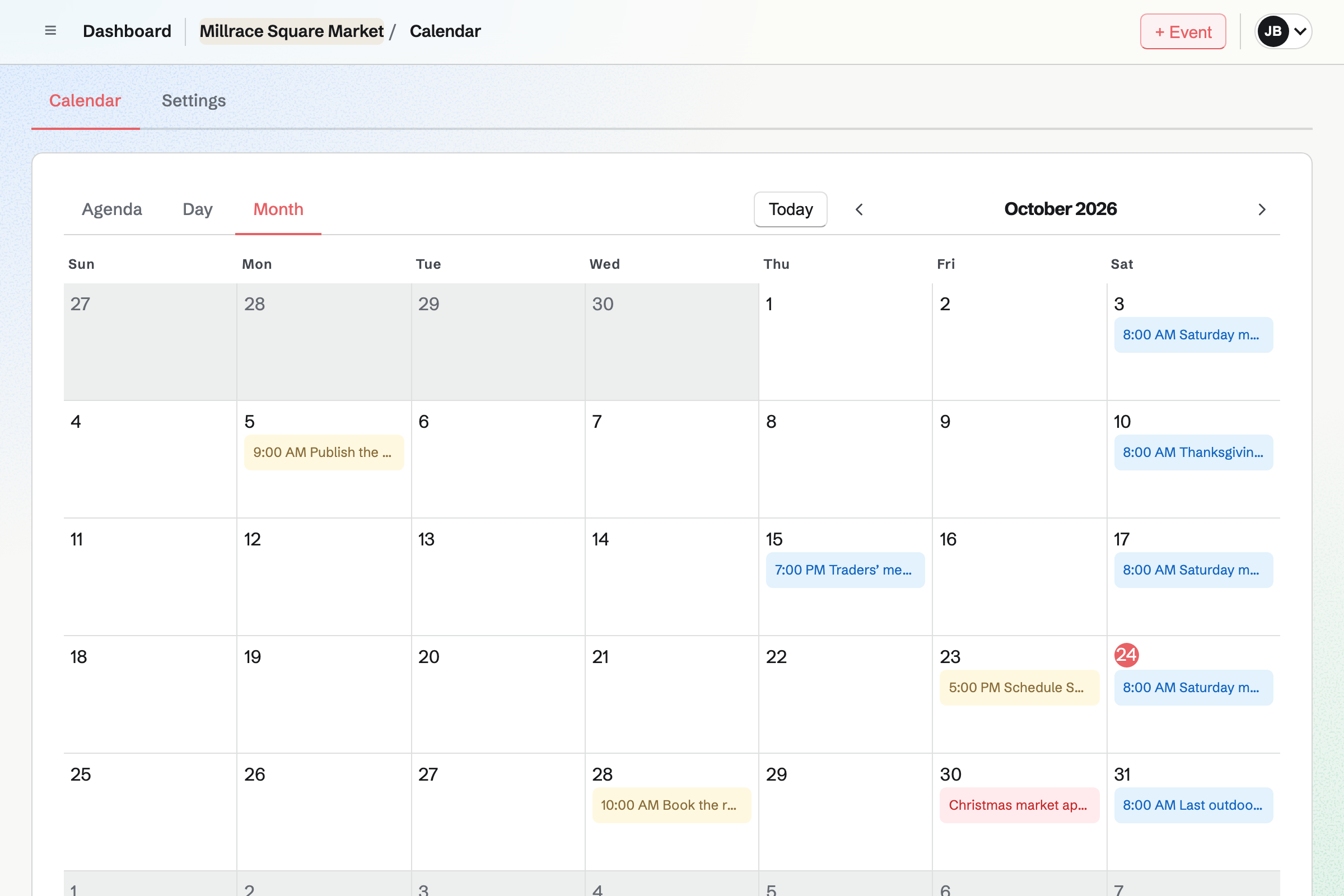
Task: Select greyed-out September 27 cell
Action: tap(150, 342)
